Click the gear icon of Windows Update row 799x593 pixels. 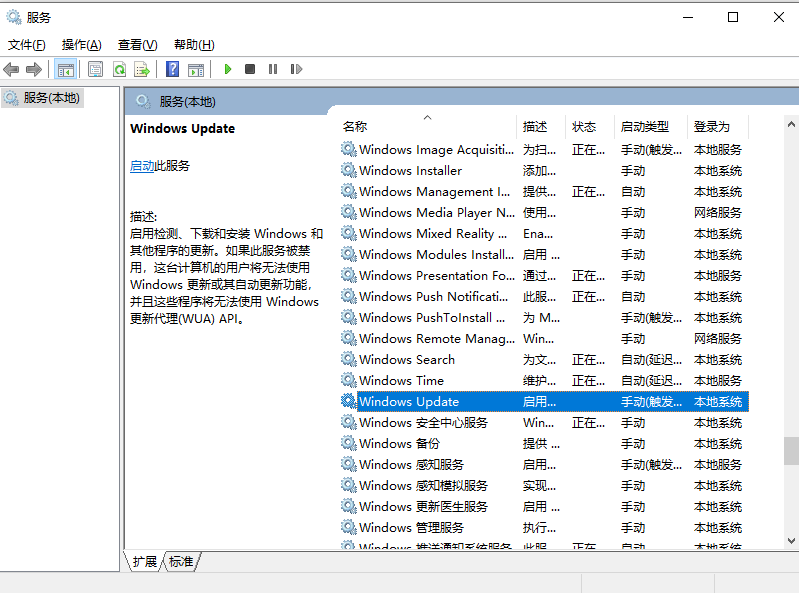point(349,400)
